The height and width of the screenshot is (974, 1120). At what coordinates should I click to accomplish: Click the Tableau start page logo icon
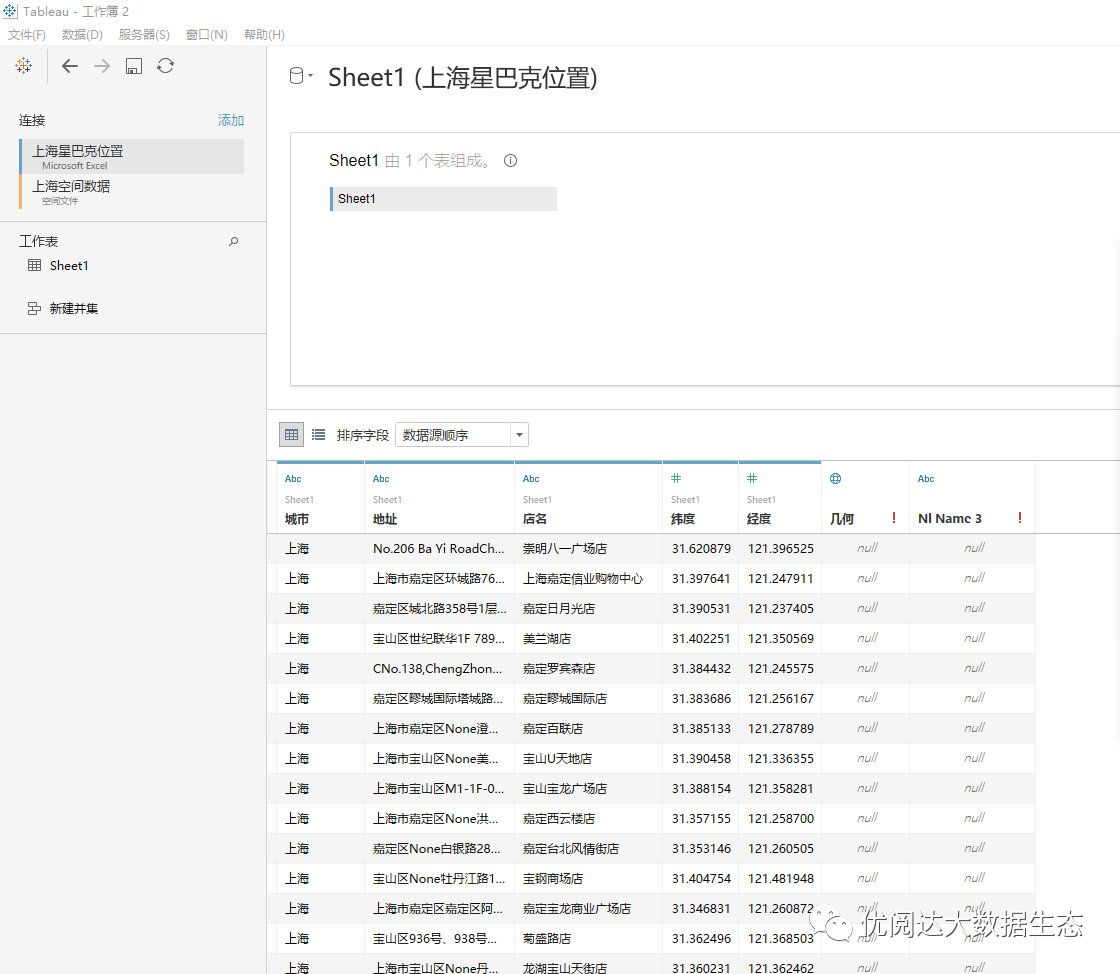click(24, 66)
